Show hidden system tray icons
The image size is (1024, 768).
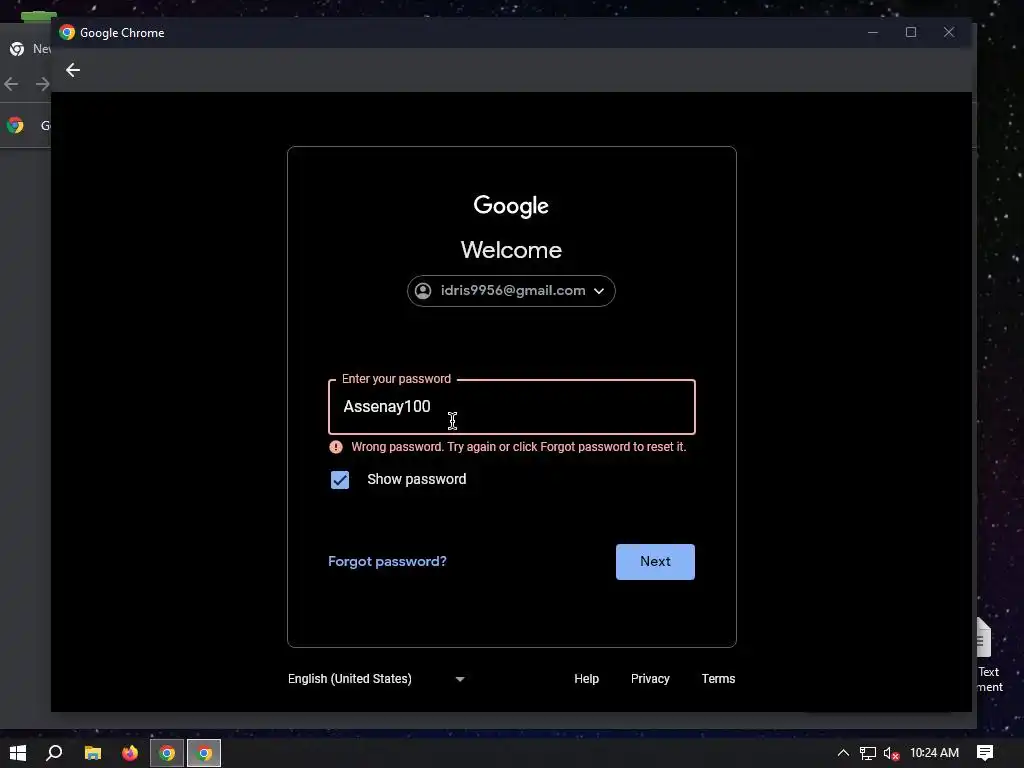click(843, 753)
